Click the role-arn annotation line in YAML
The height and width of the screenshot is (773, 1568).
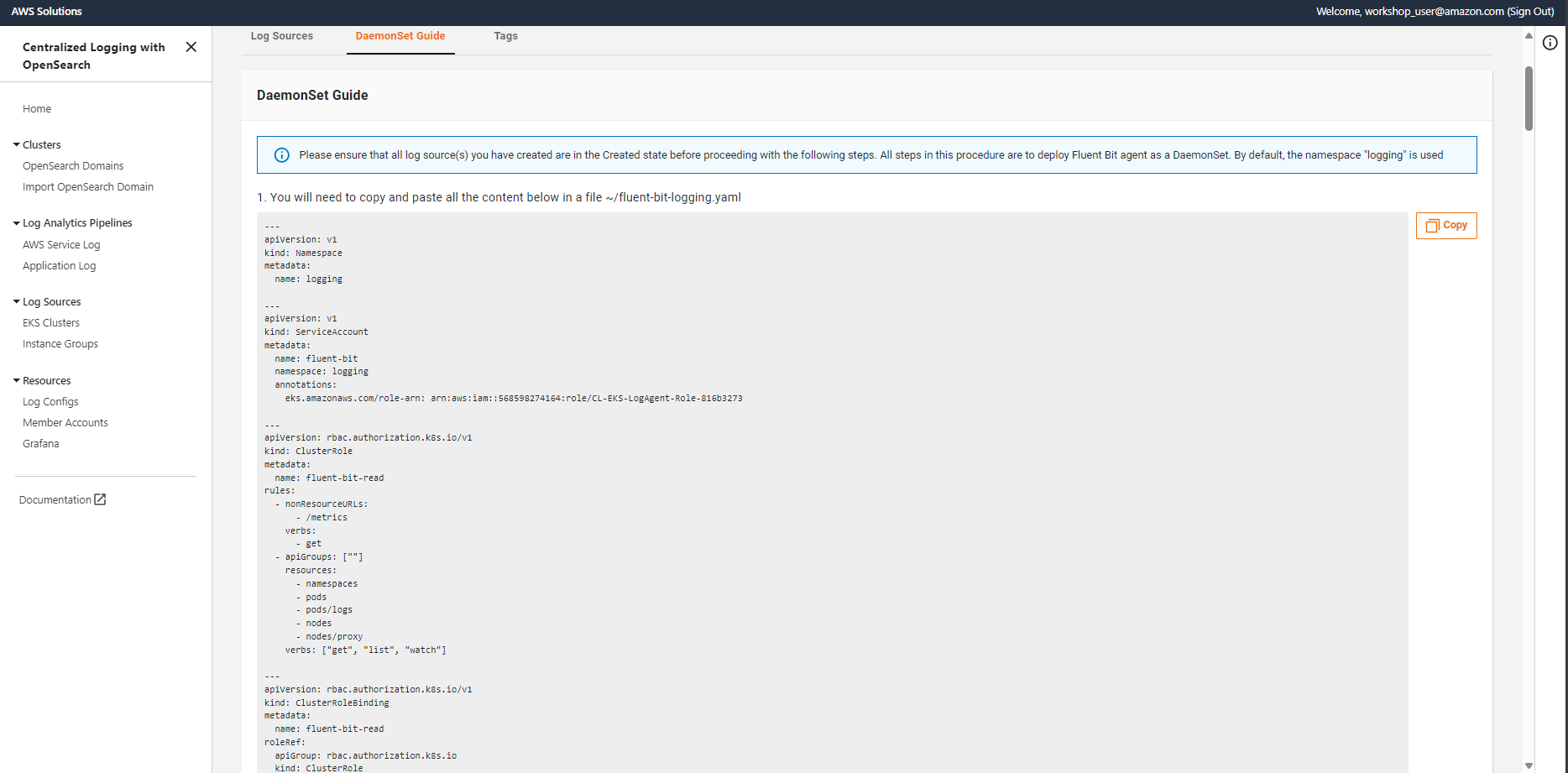pyautogui.click(x=514, y=399)
